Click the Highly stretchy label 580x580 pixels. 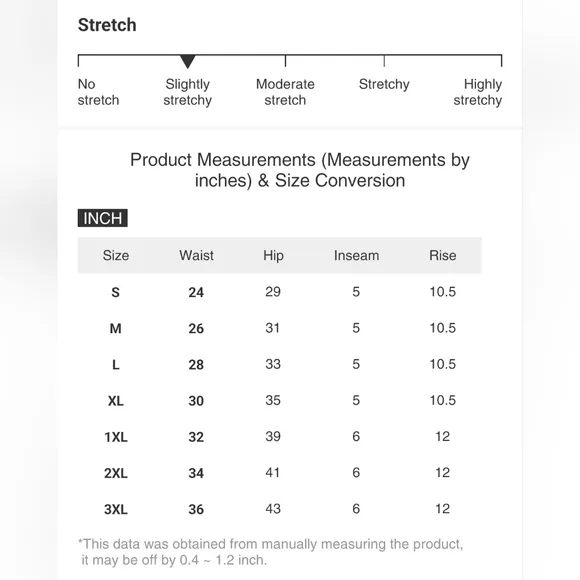point(478,92)
